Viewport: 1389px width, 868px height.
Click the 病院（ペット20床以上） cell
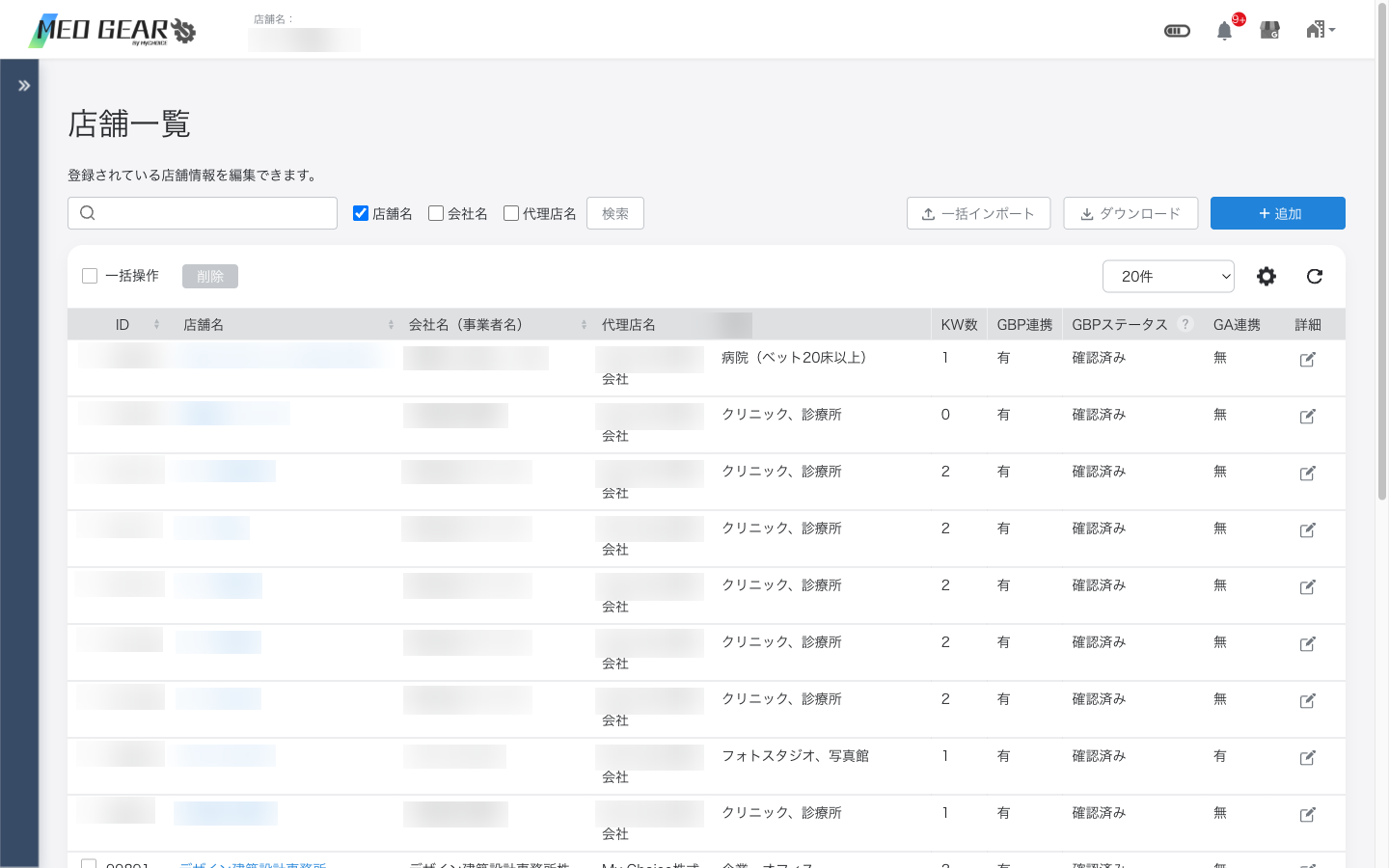[794, 358]
